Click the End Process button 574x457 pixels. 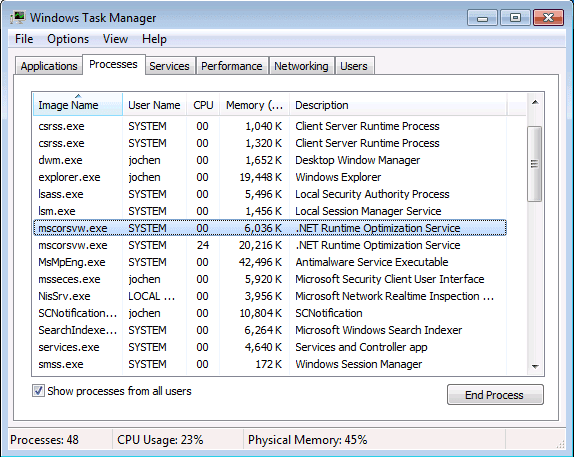point(495,395)
